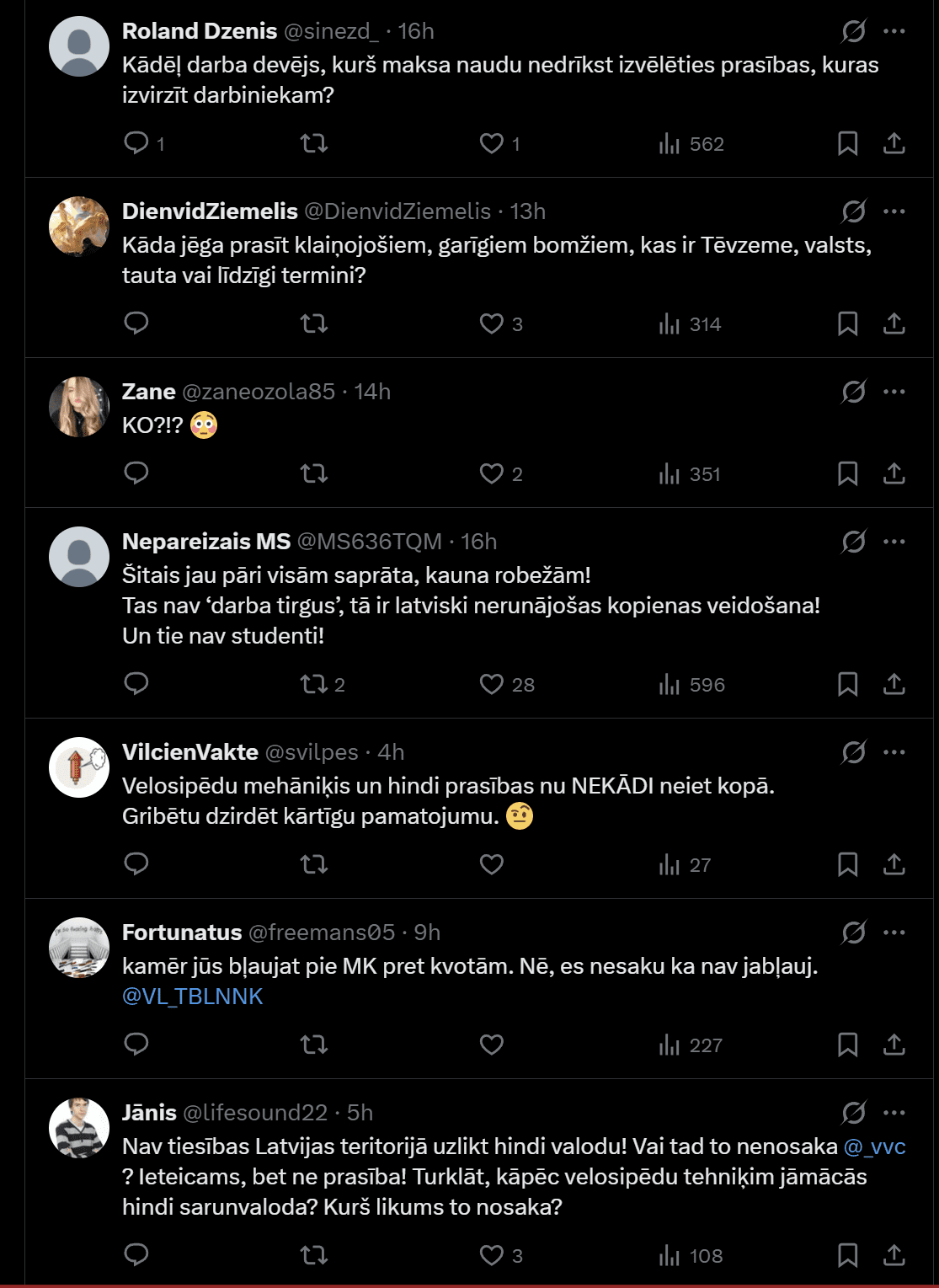Open DienvidZiemelis's profile name
Viewport: 939px width, 1288px height.
(210, 211)
